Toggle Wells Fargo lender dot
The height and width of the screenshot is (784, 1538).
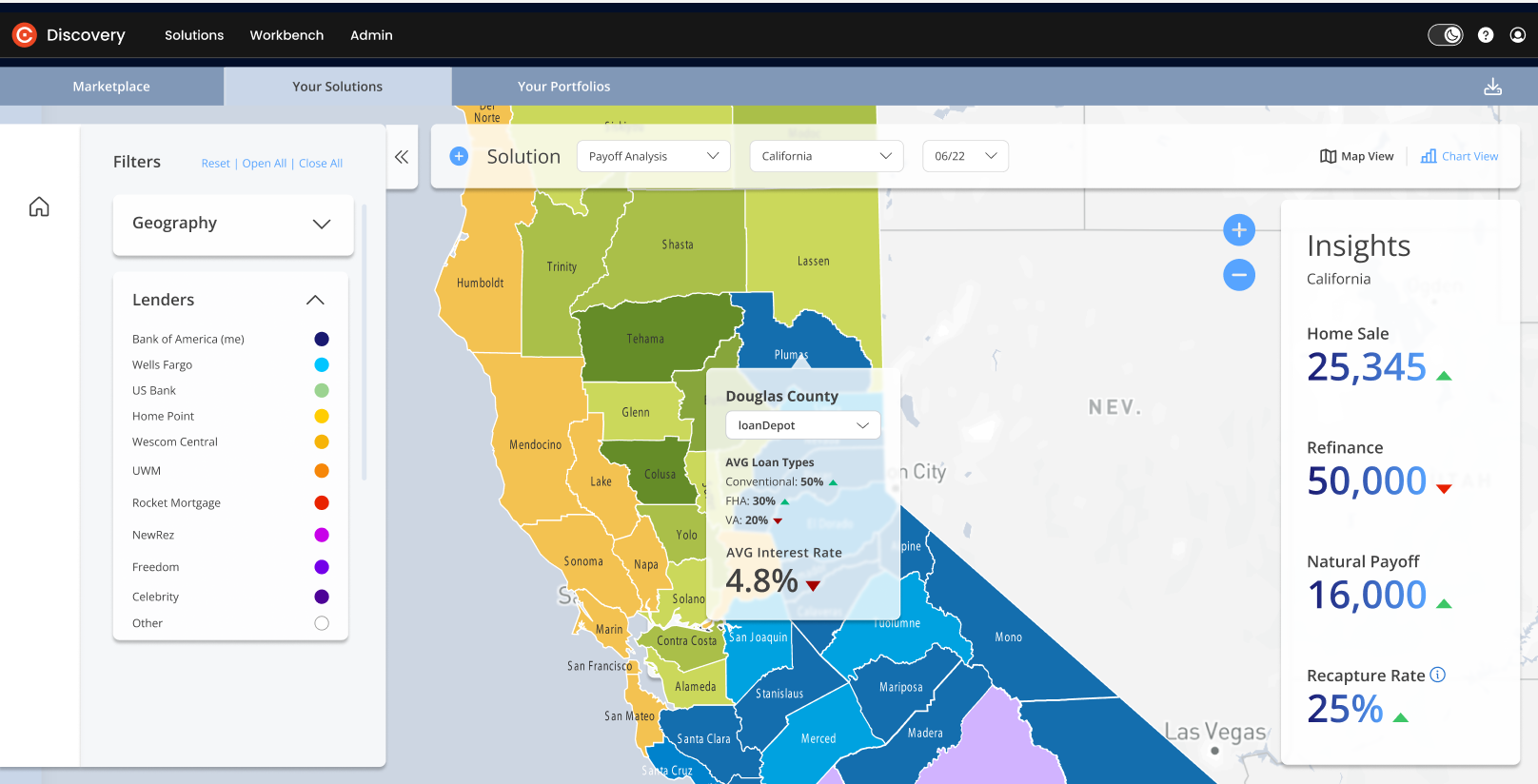tap(322, 364)
